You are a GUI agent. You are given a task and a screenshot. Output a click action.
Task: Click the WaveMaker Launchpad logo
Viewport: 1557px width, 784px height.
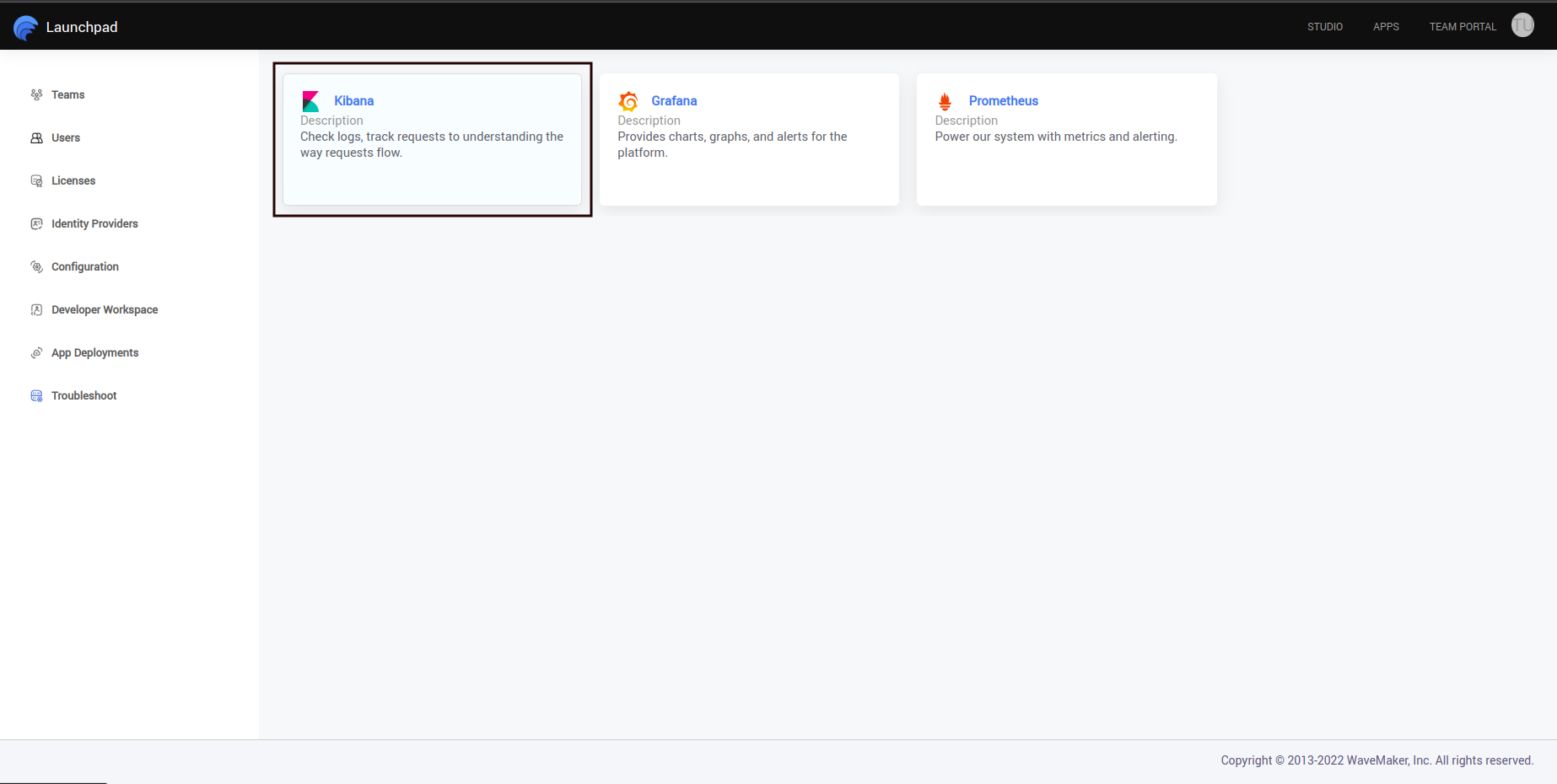click(25, 25)
